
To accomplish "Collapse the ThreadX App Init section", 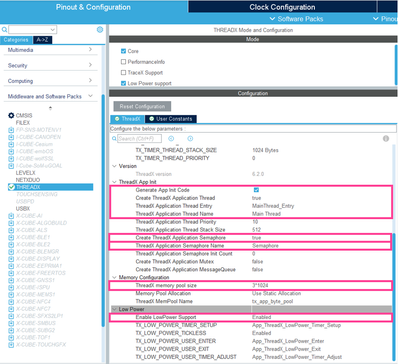I will pyautogui.click(x=114, y=182).
